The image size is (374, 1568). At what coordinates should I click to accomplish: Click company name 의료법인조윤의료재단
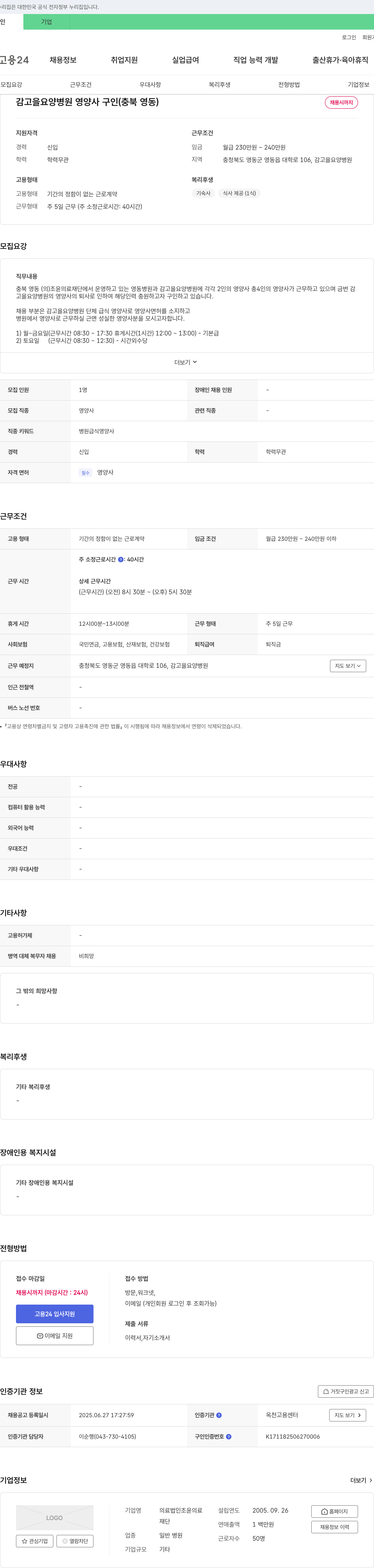click(181, 1516)
